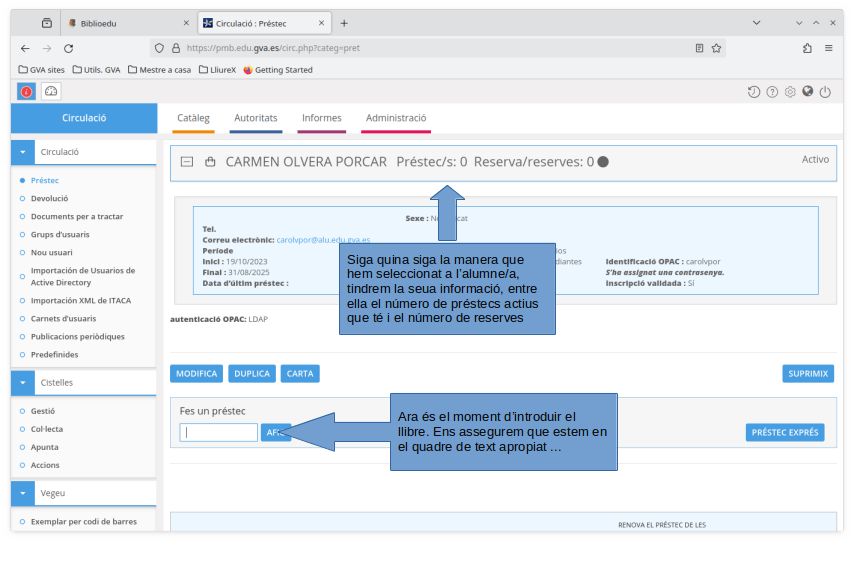The height and width of the screenshot is (586, 854).
Task: Open Accions under Cistelles
Action: tap(45, 465)
